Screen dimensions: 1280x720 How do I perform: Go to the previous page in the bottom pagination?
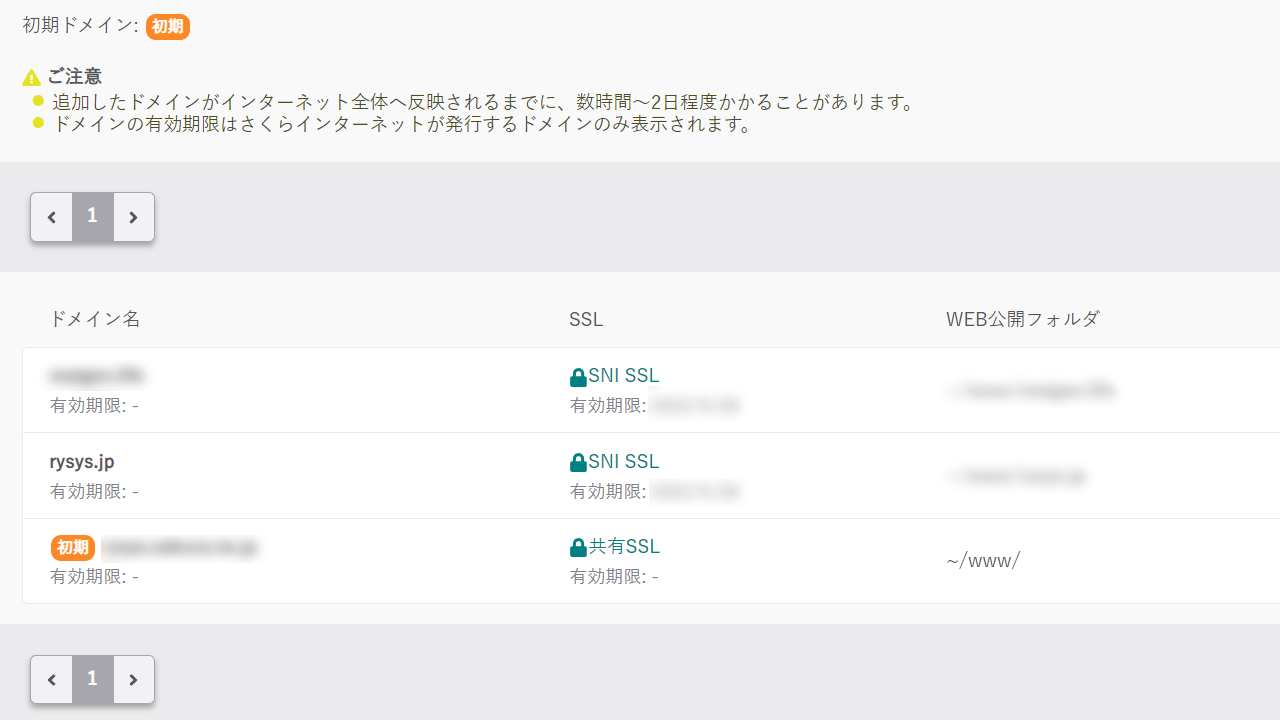pos(52,680)
